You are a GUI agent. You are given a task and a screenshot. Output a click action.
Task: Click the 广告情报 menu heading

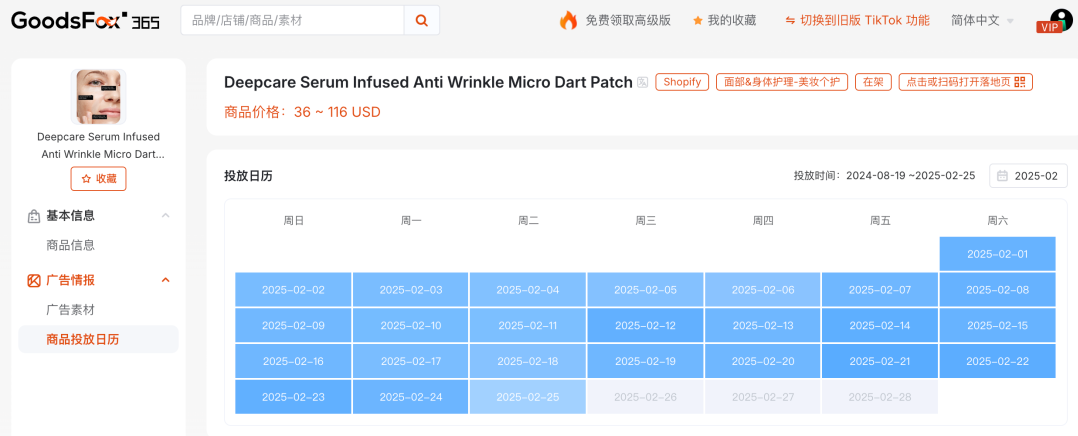coord(70,280)
